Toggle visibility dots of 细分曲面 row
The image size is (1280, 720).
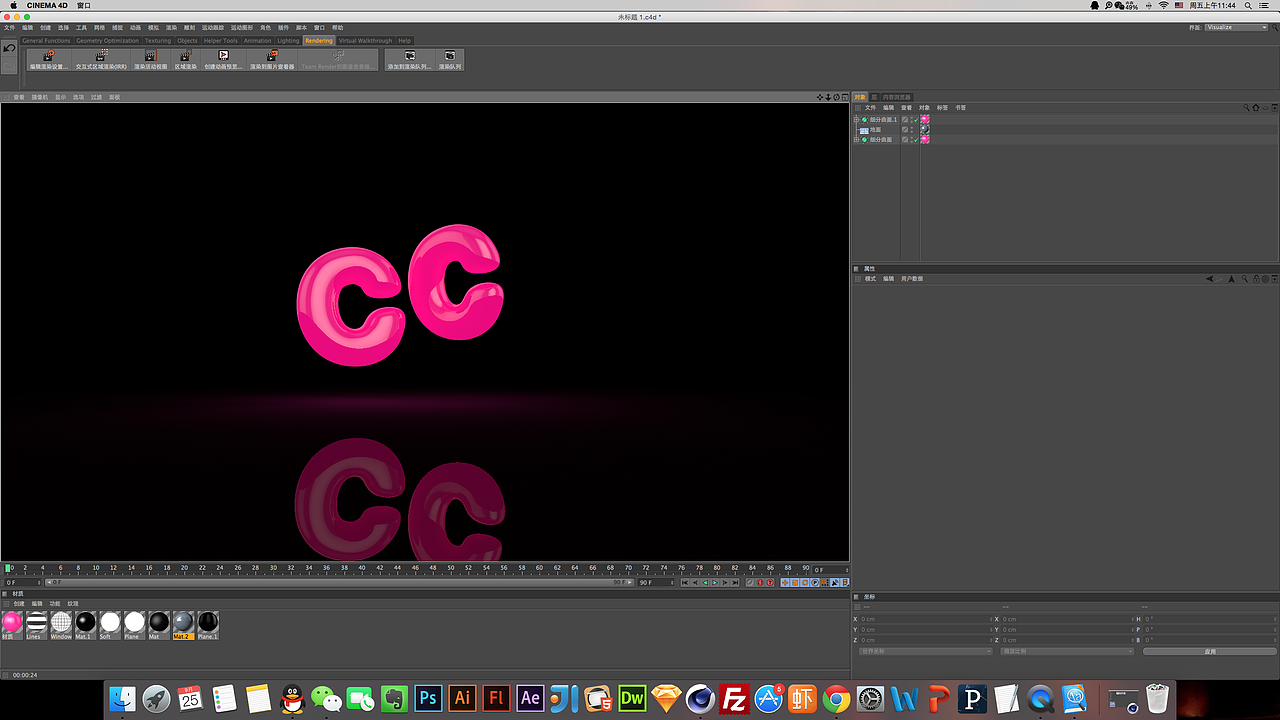912,139
